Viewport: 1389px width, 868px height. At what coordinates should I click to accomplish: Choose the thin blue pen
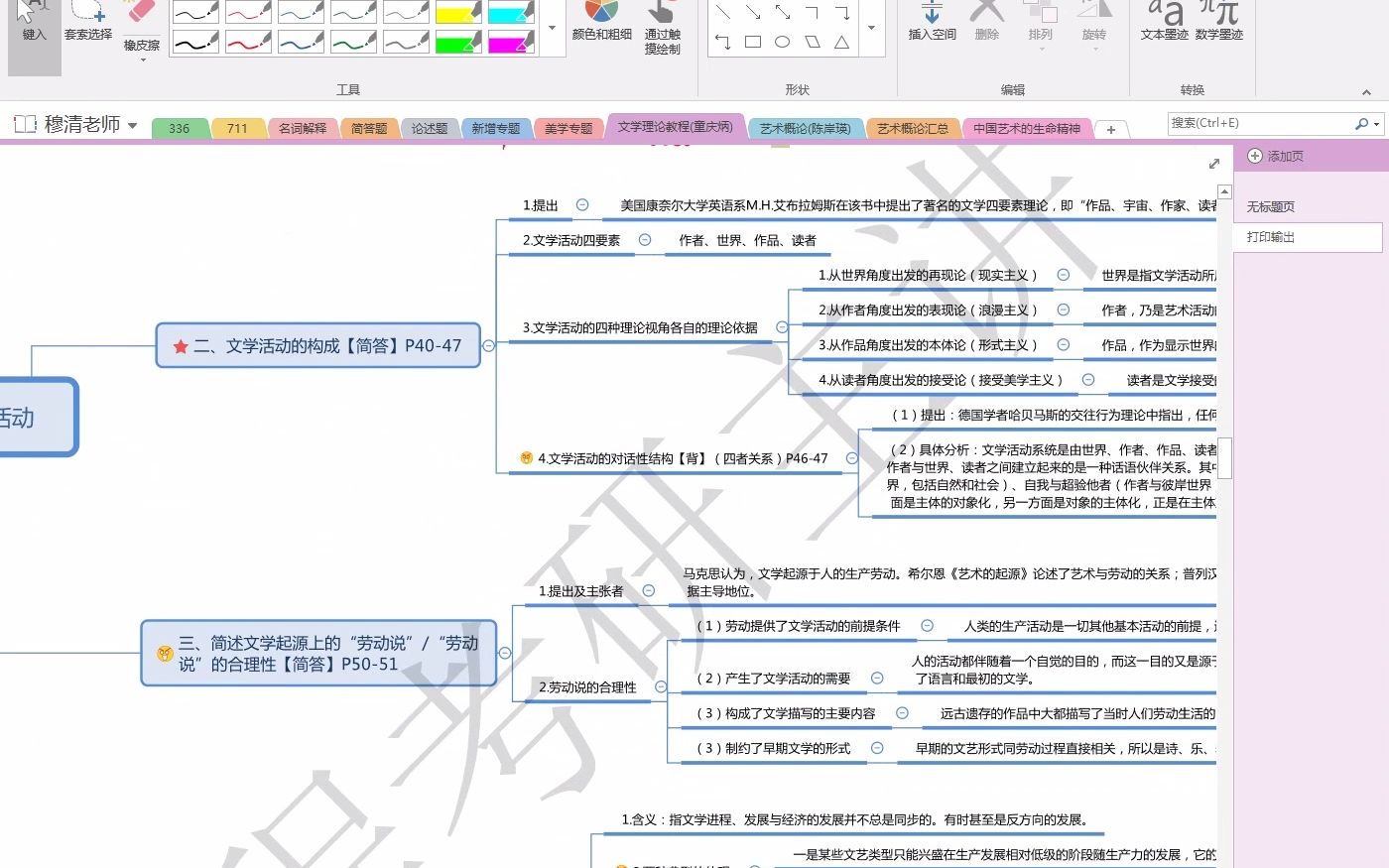point(302,12)
